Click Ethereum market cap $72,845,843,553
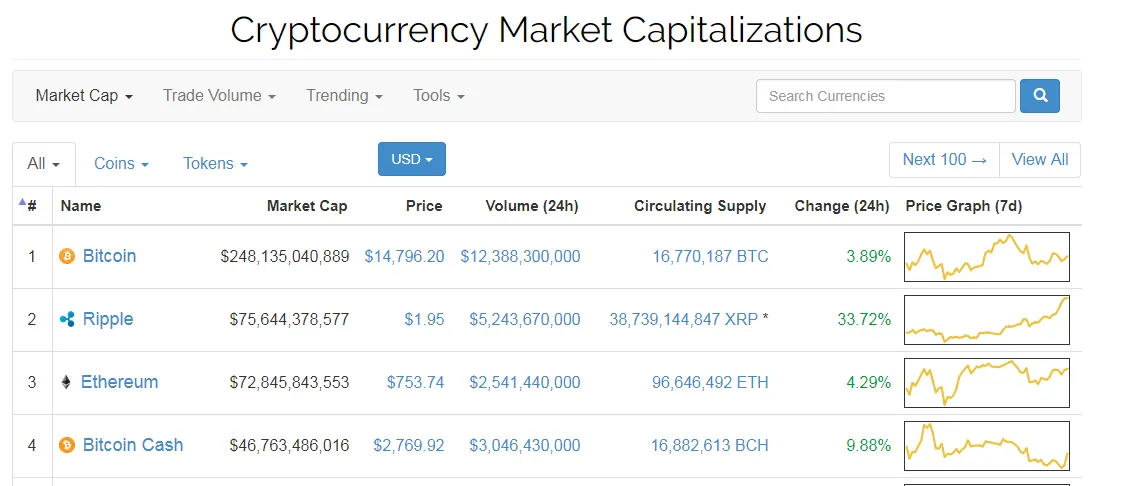This screenshot has width=1122, height=486. click(x=289, y=382)
